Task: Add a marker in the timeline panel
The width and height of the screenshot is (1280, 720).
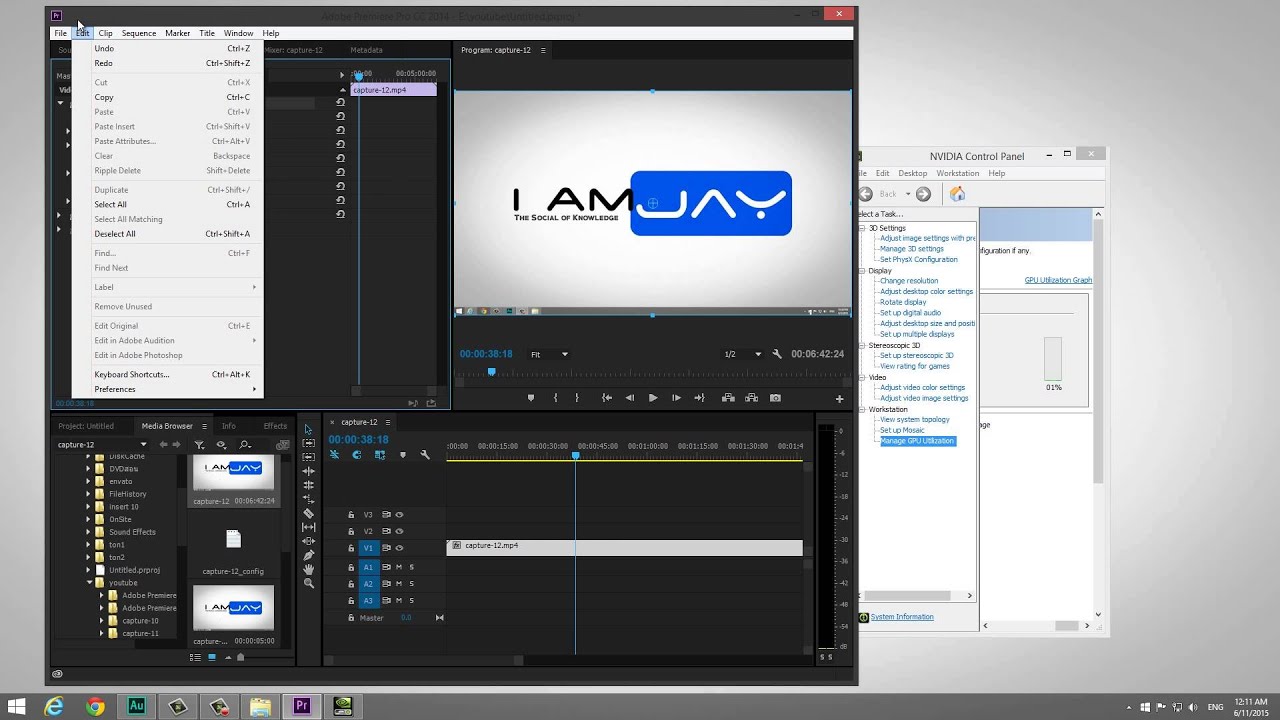Action: click(403, 455)
